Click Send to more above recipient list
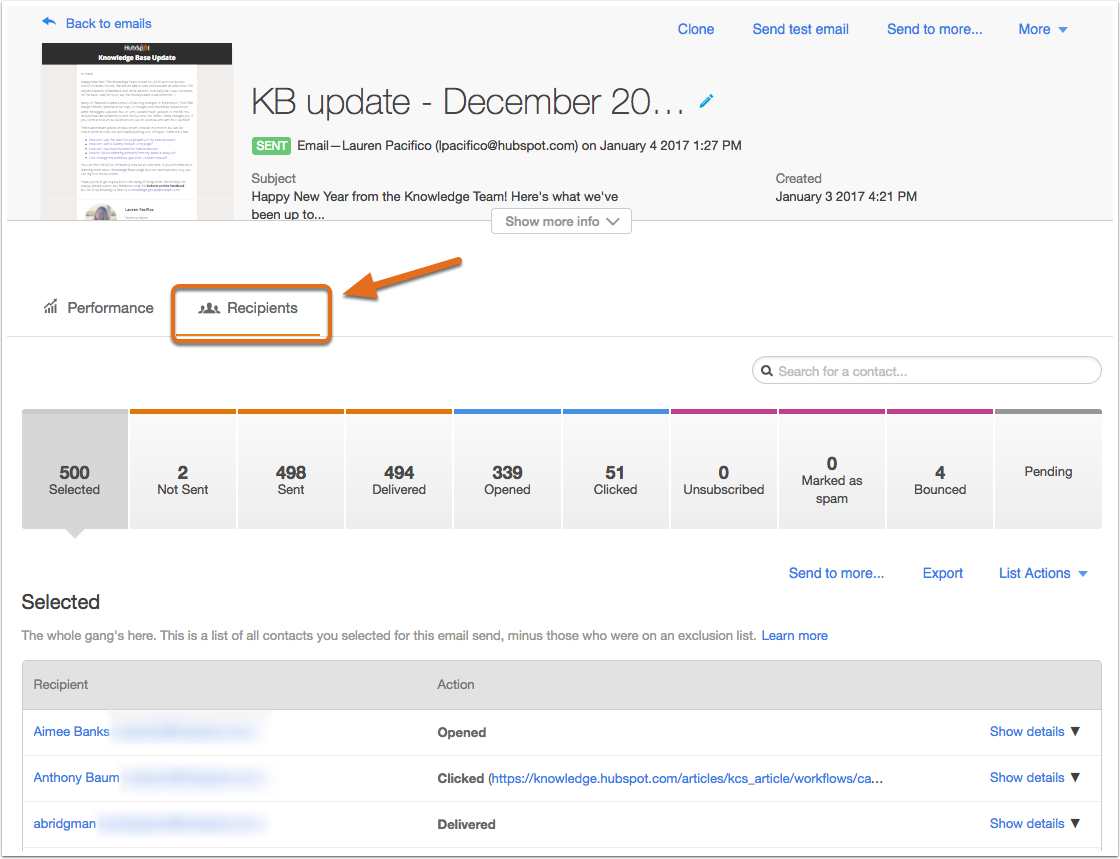1120x859 pixels. pos(836,573)
